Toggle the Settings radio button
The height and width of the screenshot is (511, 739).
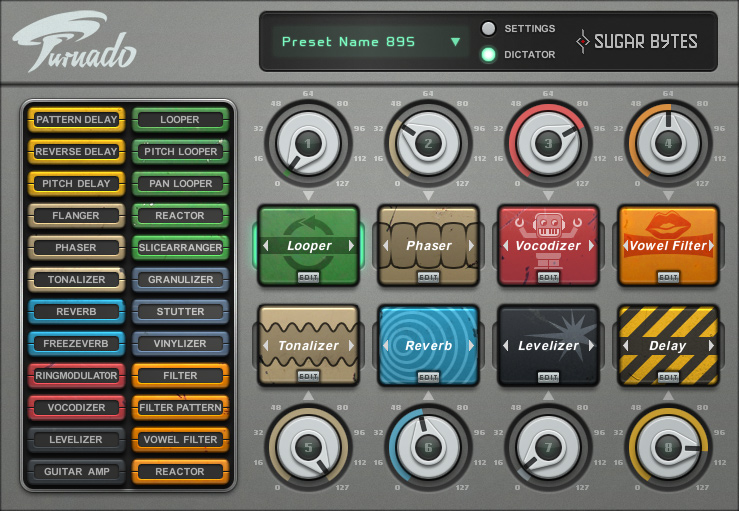(x=488, y=28)
